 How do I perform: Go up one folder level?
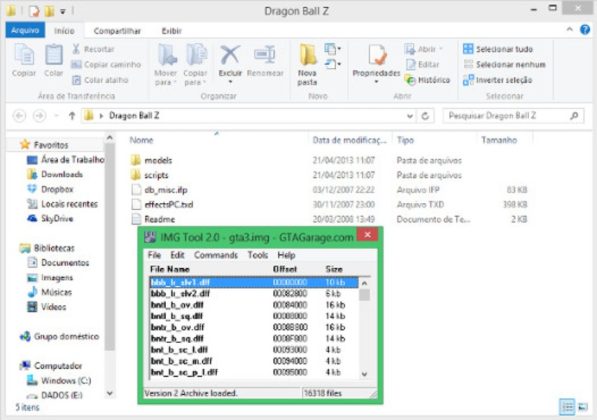coord(72,115)
